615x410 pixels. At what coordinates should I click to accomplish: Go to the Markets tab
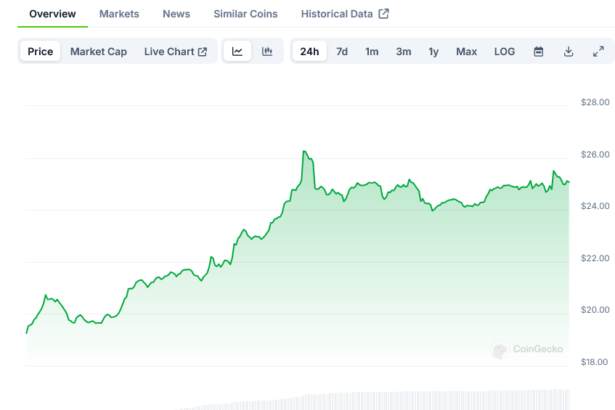tap(119, 14)
